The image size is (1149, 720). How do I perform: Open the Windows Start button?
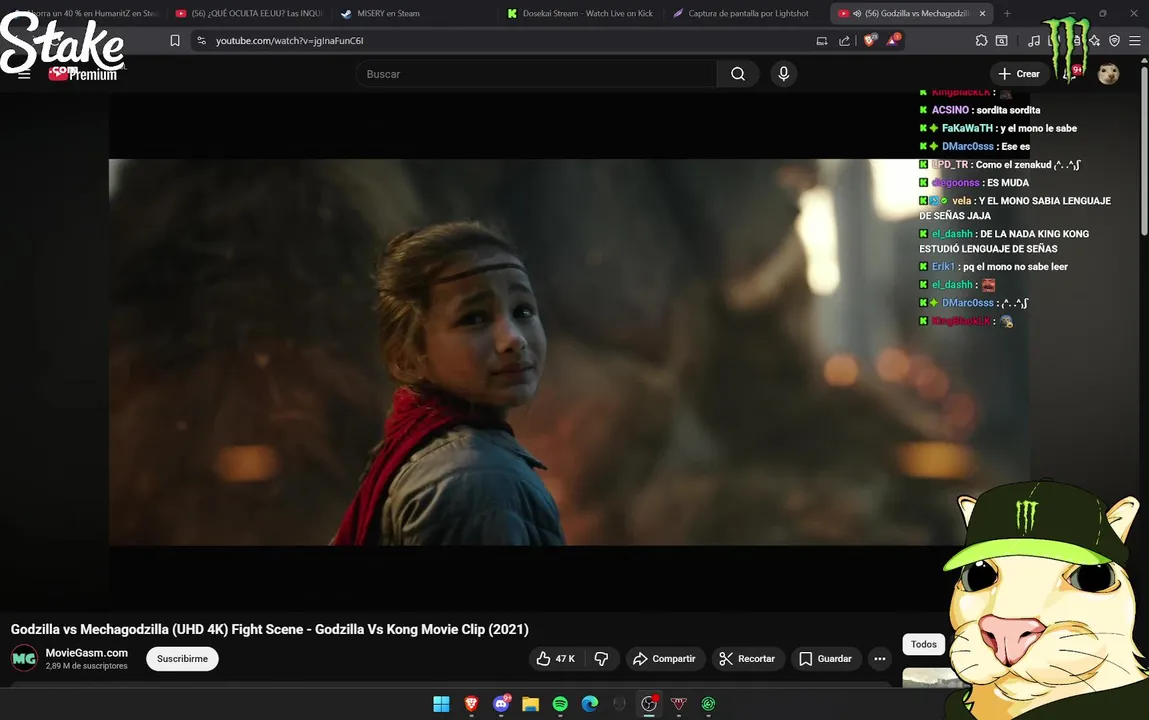click(x=441, y=704)
